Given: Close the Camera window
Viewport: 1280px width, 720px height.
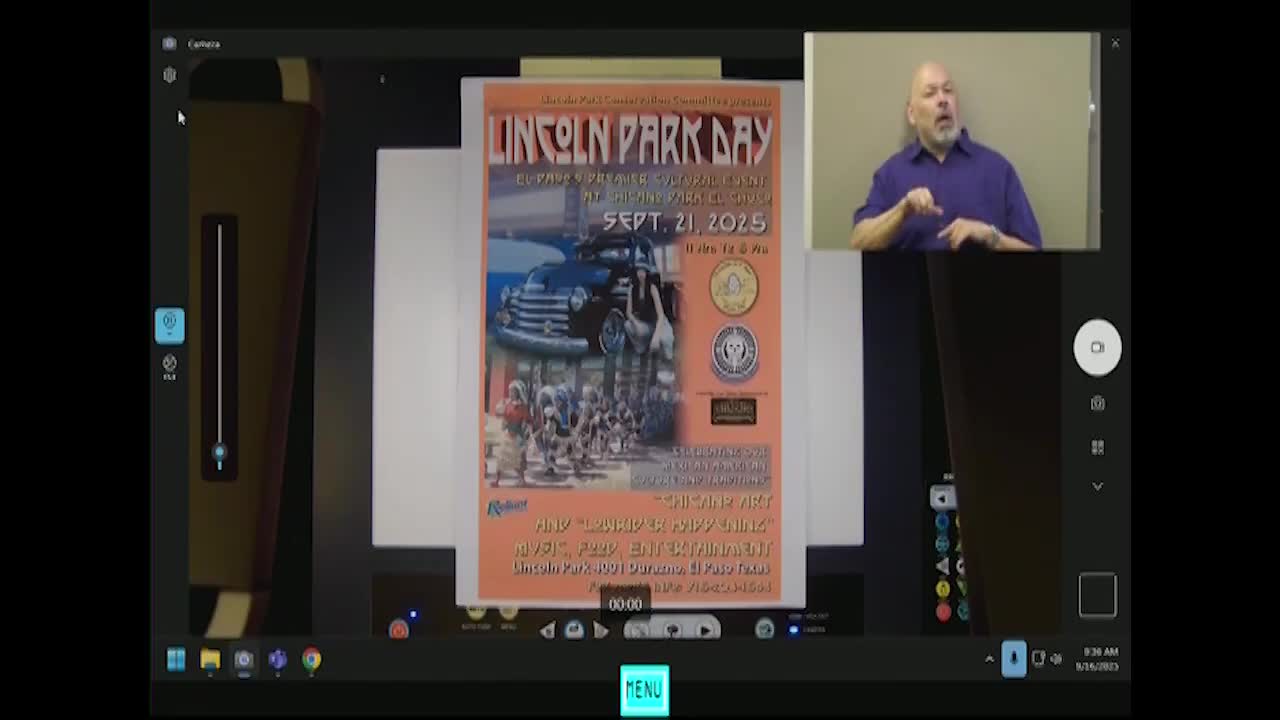Looking at the screenshot, I should pyautogui.click(x=1115, y=43).
